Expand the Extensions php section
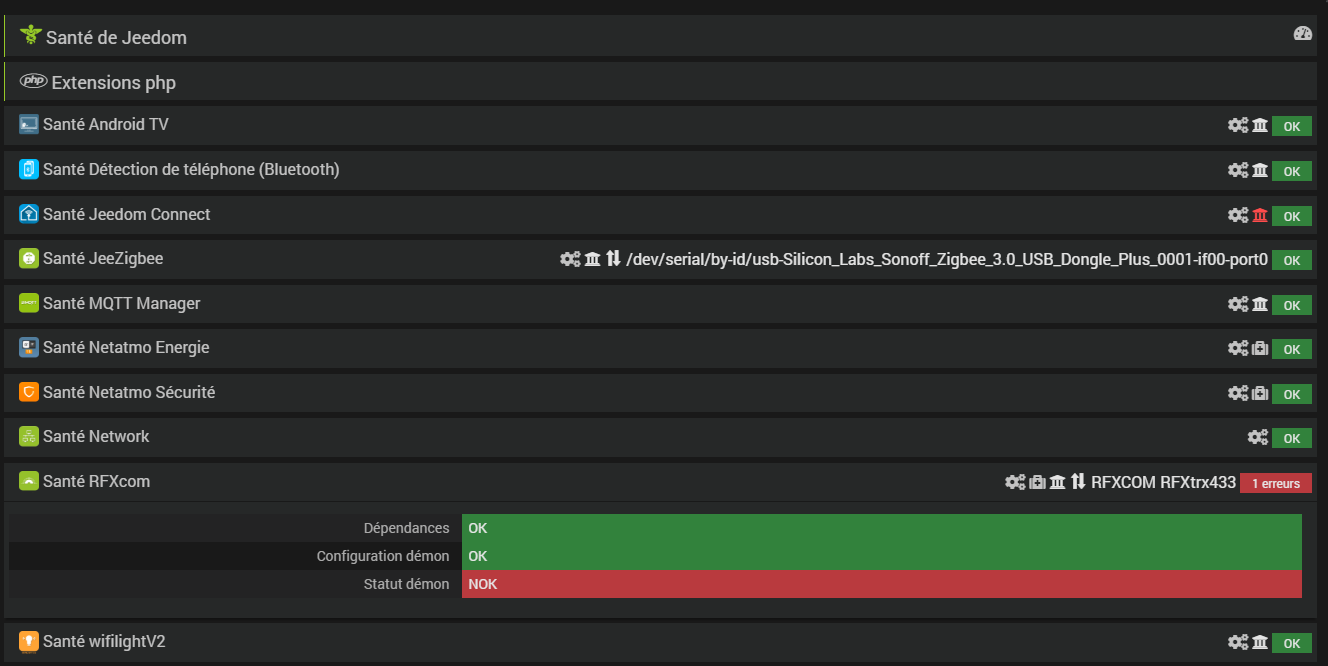Viewport: 1328px width, 666px height. pos(113,83)
